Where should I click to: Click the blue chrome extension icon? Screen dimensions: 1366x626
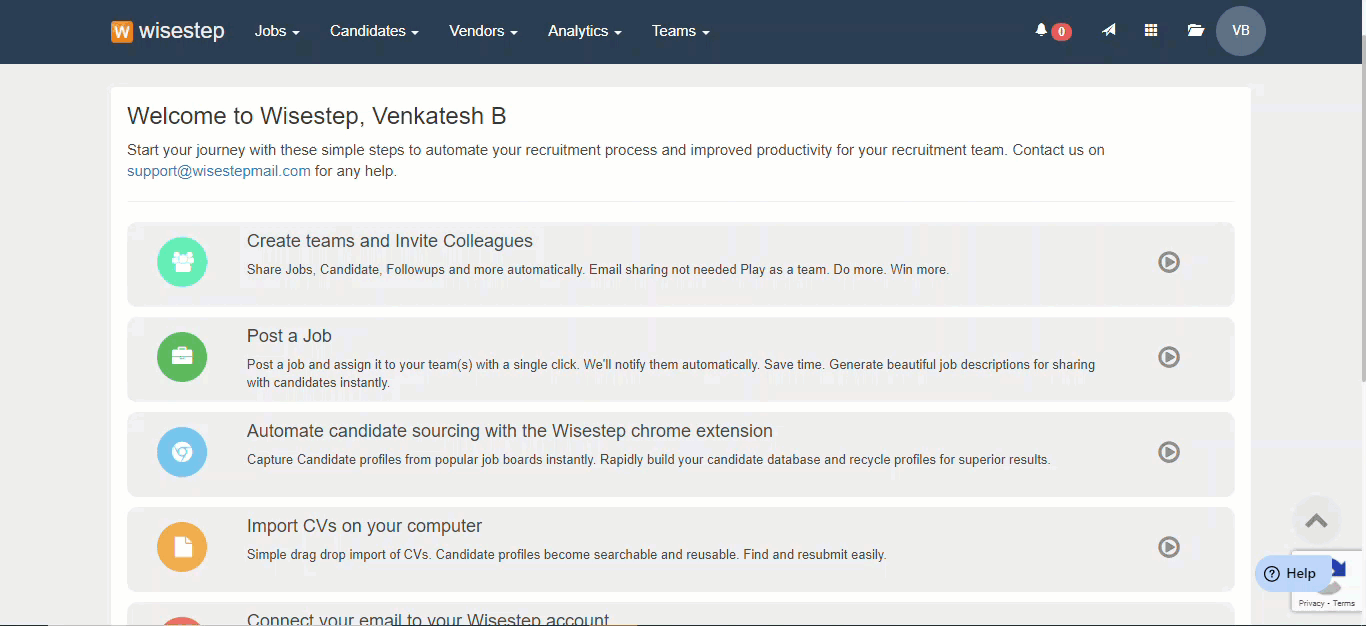point(182,452)
